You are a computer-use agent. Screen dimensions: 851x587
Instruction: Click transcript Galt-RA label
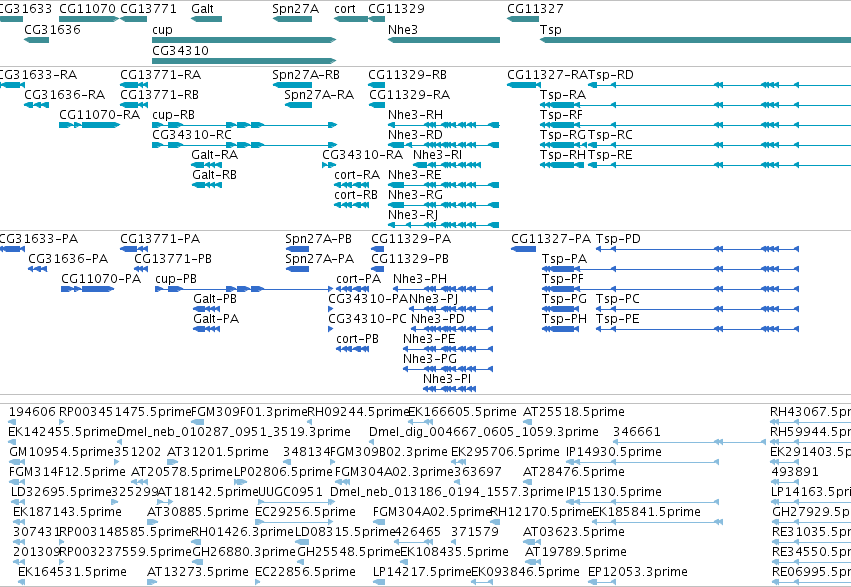coord(214,155)
